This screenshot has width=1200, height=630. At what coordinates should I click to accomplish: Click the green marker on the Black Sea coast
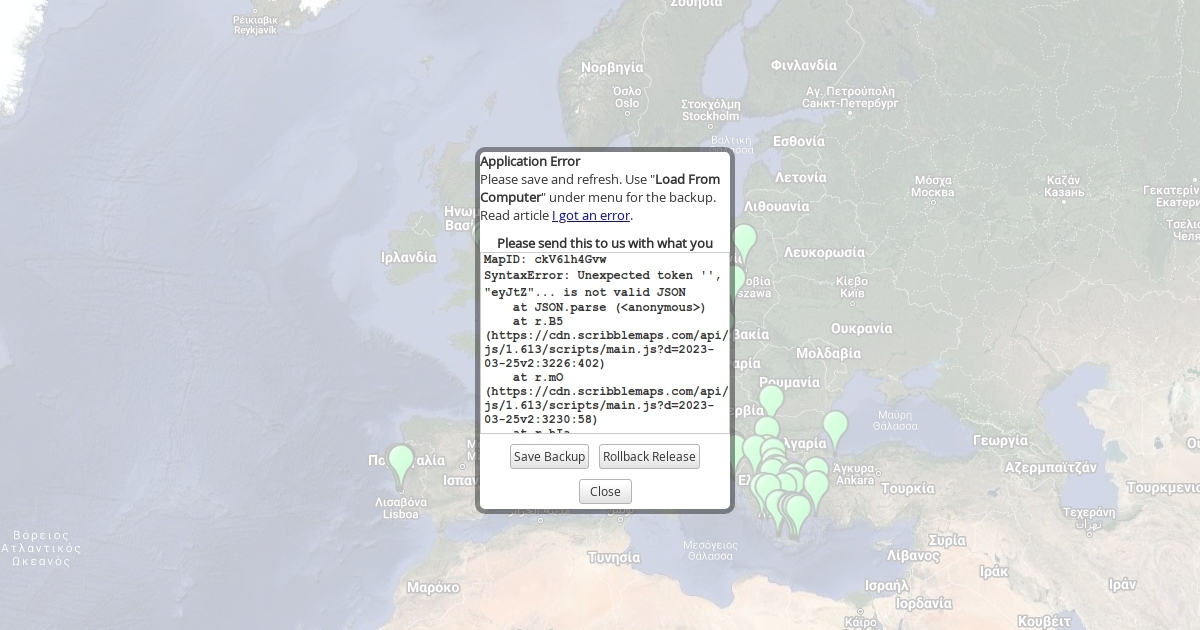[x=835, y=427]
